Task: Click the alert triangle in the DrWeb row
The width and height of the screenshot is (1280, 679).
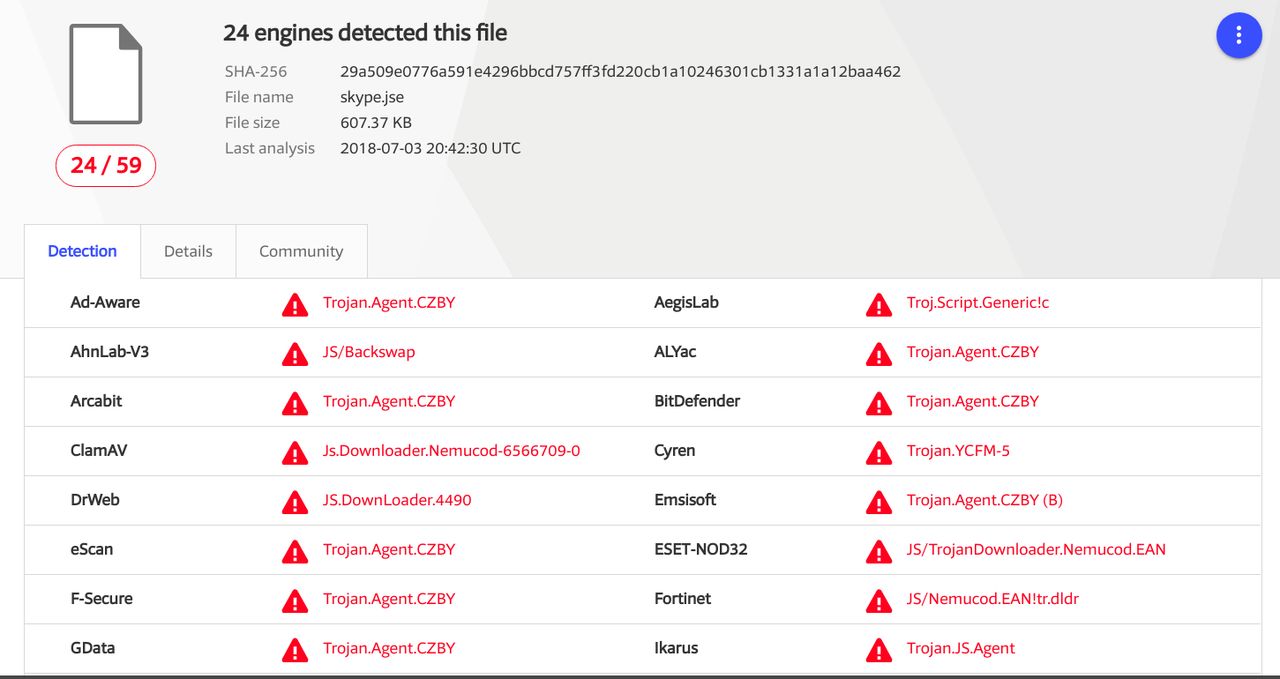Action: coord(295,501)
